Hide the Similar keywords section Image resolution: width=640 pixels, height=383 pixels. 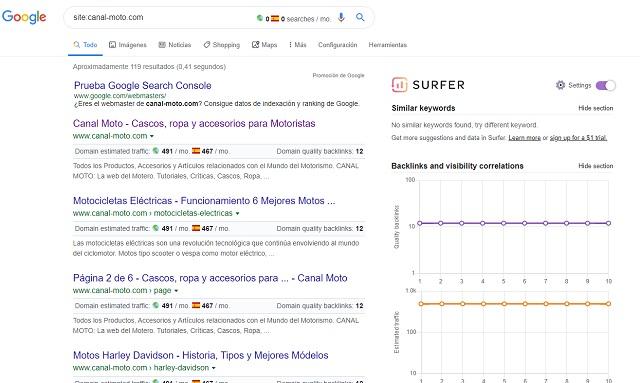click(x=596, y=108)
